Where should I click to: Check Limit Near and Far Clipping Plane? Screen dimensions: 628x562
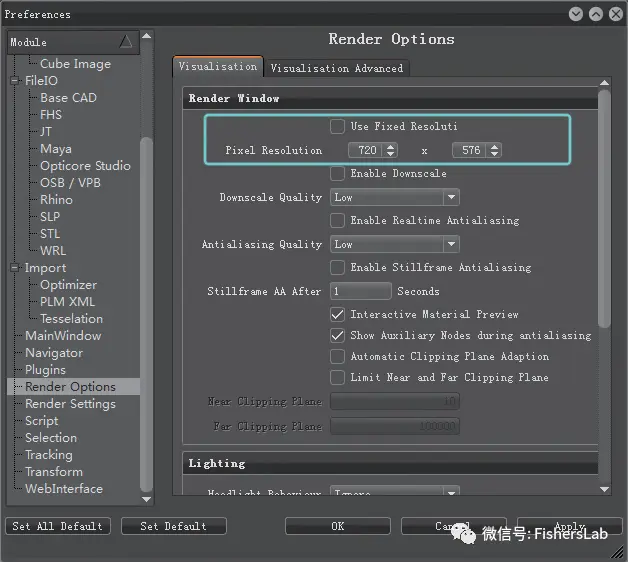coord(337,377)
